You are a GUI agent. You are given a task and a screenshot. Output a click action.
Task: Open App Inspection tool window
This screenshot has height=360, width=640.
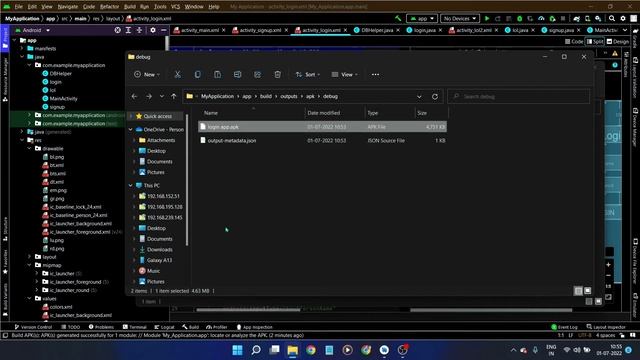[255, 327]
